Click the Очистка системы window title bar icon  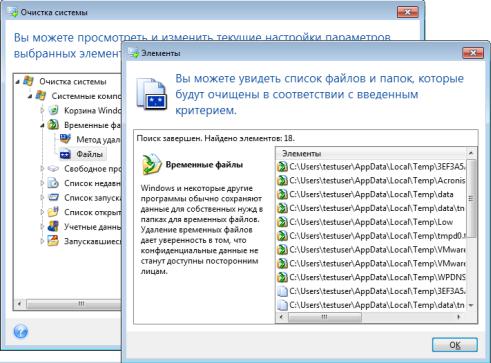[13, 12]
